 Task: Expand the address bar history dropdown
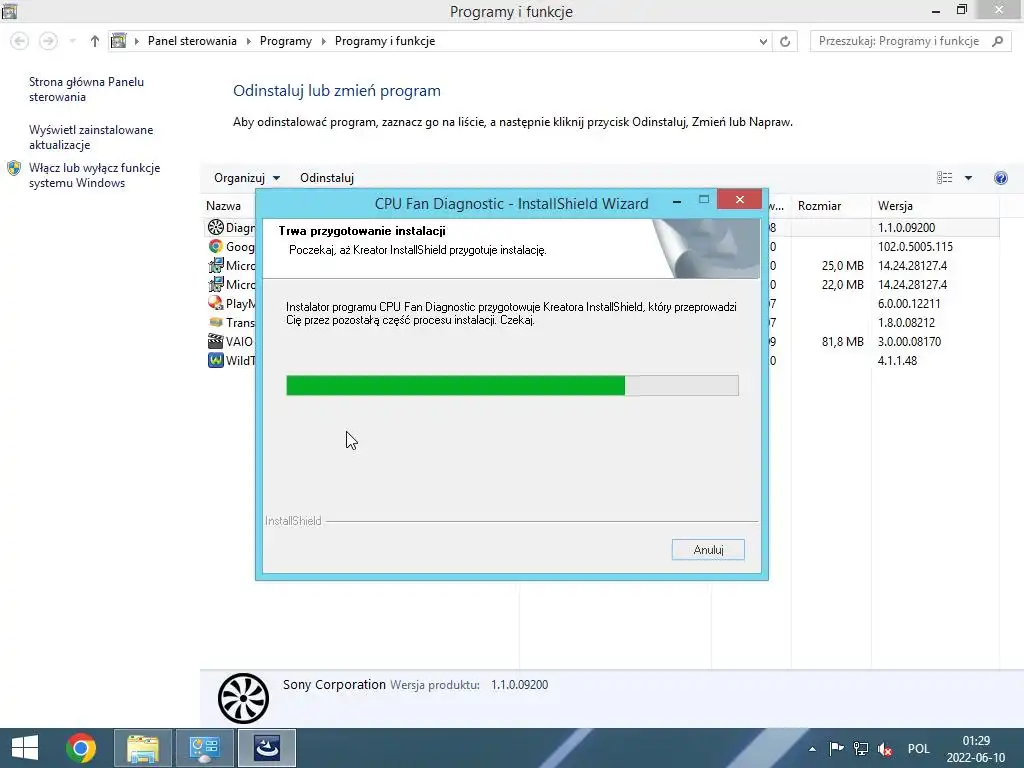763,41
